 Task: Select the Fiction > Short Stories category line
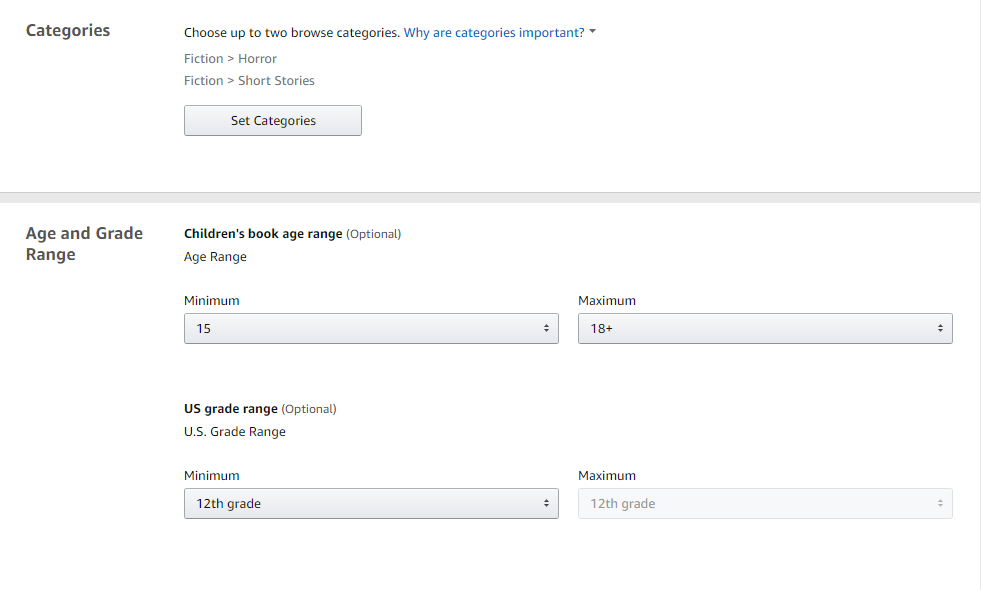pos(249,81)
